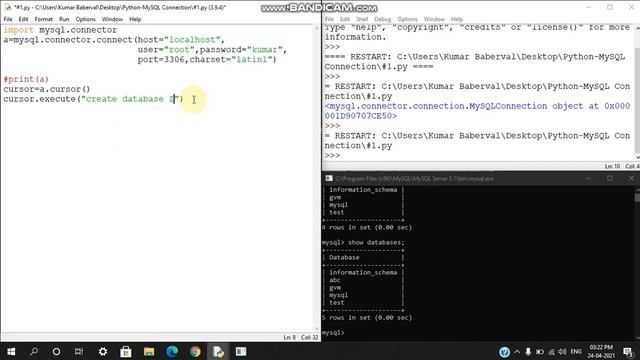Click the mysql> prompt in the console
640x360 pixels.
[333, 333]
